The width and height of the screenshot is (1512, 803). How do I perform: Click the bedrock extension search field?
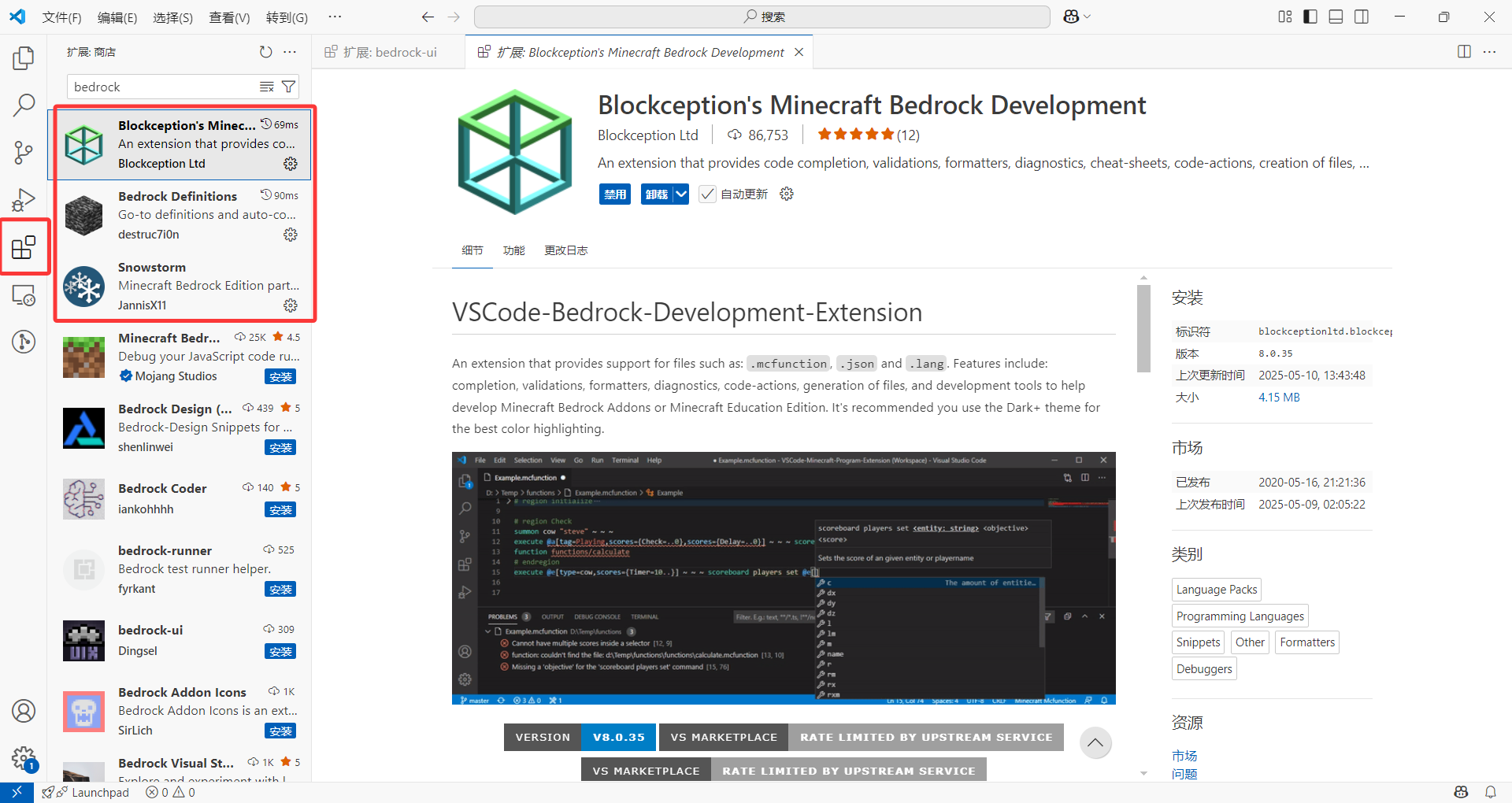[164, 87]
